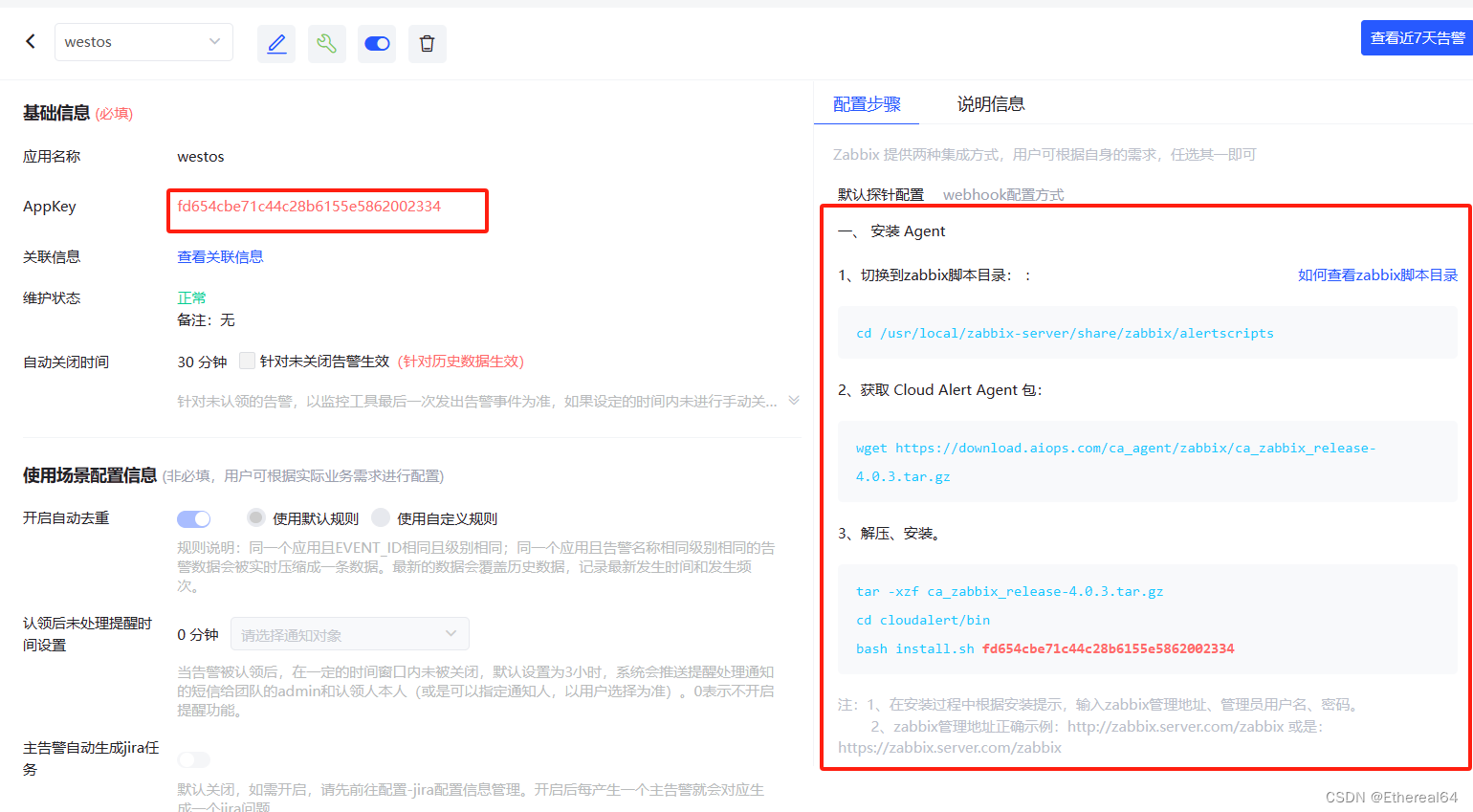
Task: Click the 使用场景配置信息 section heading
Action: [90, 475]
